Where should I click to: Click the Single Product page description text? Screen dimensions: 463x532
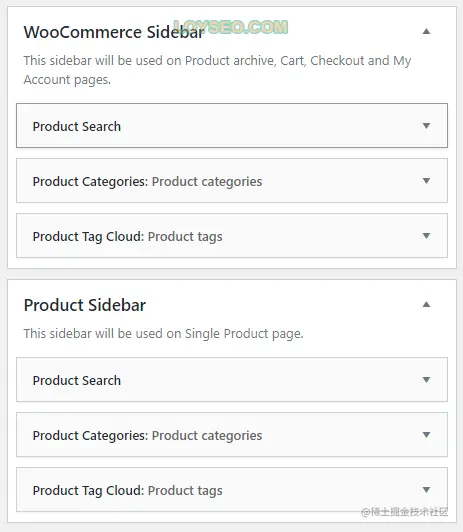coord(163,334)
